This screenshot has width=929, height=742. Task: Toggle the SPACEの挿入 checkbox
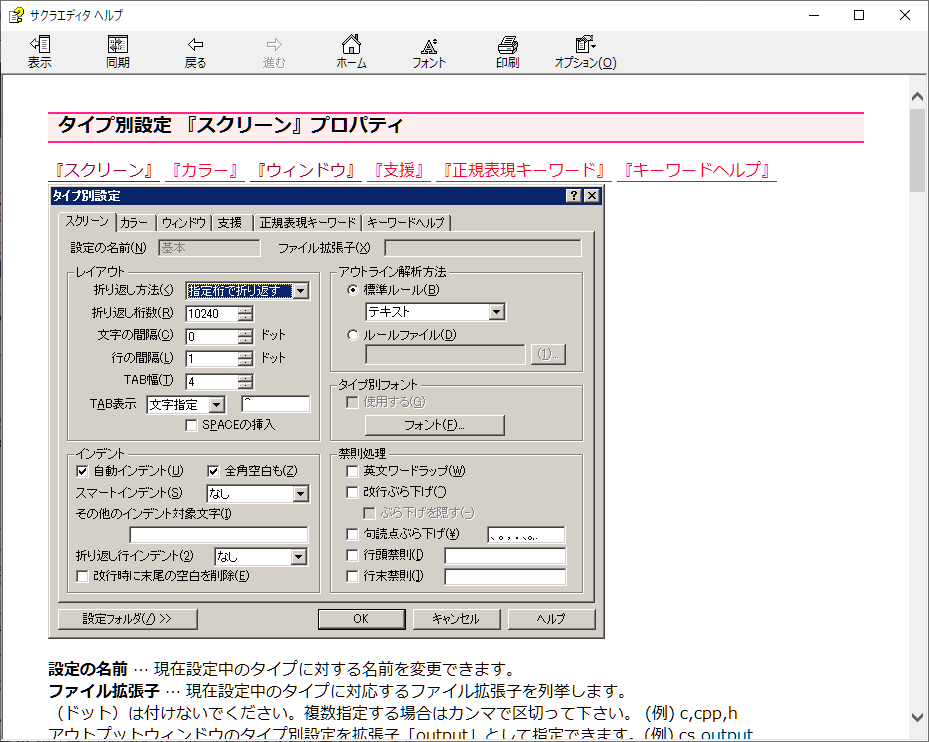tap(191, 426)
